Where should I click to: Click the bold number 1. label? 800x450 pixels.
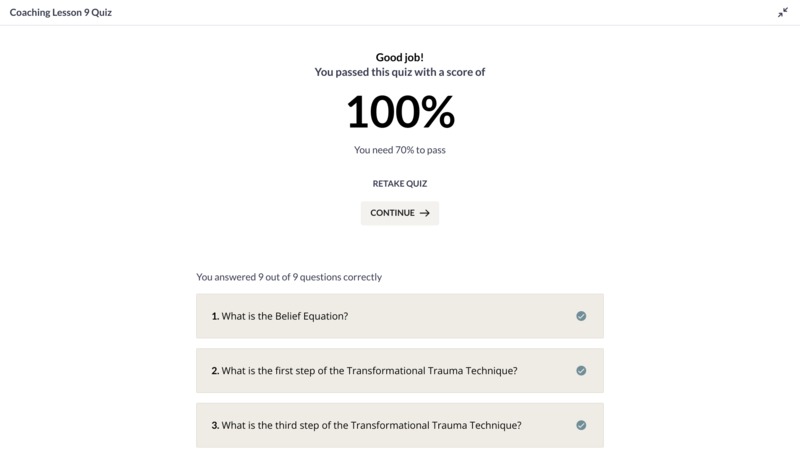pos(215,316)
